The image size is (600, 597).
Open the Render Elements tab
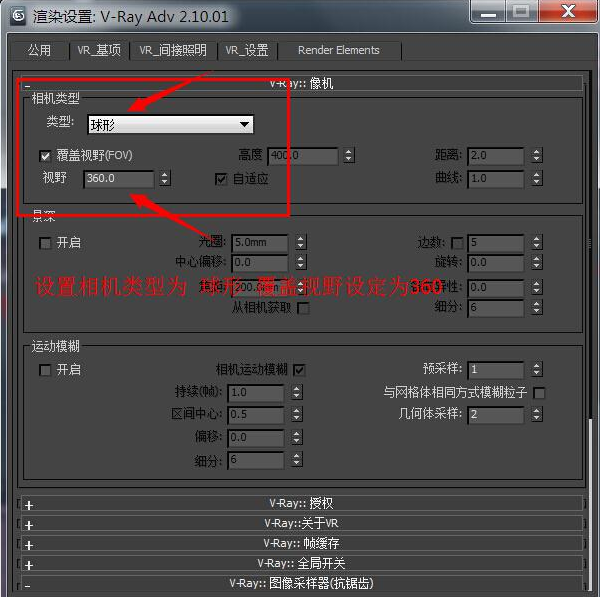pos(339,50)
